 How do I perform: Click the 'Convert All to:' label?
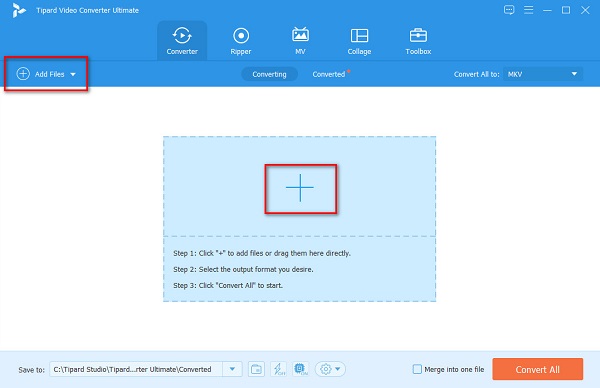click(477, 74)
